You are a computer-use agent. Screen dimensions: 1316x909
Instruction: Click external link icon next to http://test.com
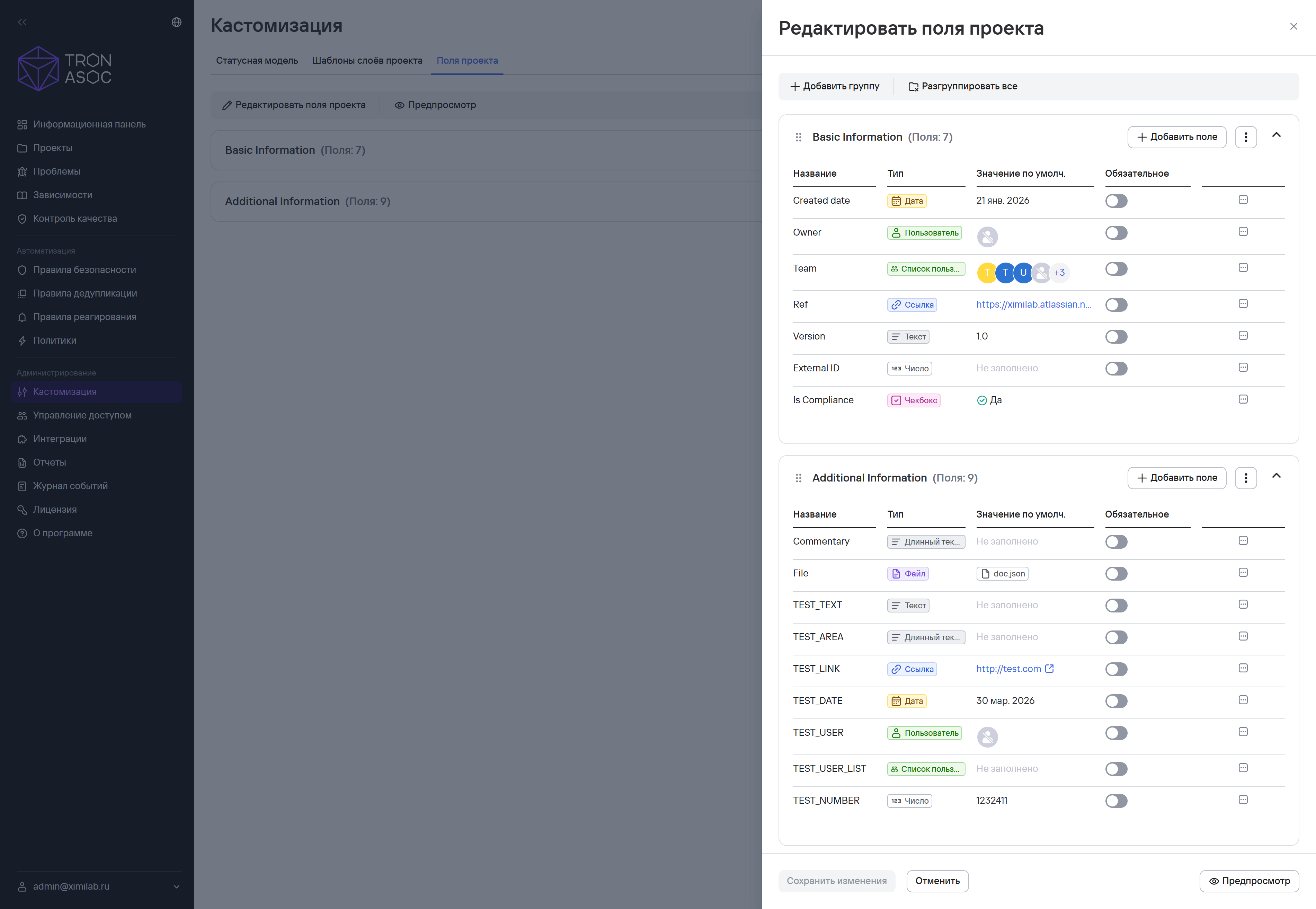tap(1050, 669)
